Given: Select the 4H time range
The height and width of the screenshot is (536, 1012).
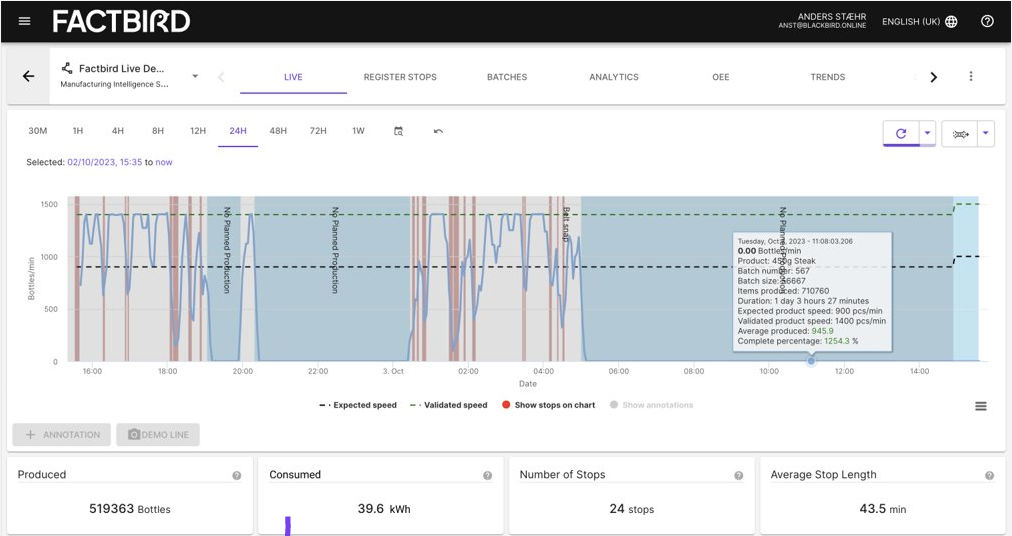Looking at the screenshot, I should (117, 131).
